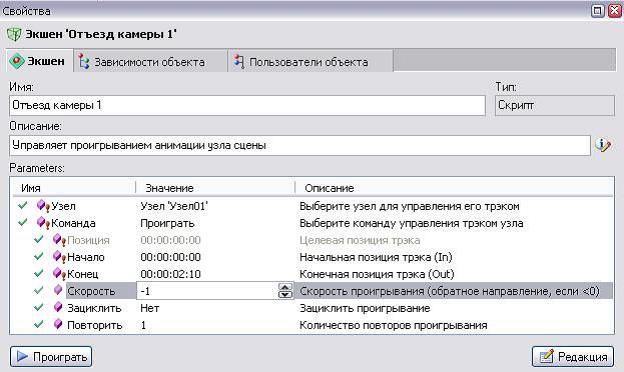Screen dimensions: 624x372
Task: Click the Начало value 00:00:00:00
Action: point(170,257)
